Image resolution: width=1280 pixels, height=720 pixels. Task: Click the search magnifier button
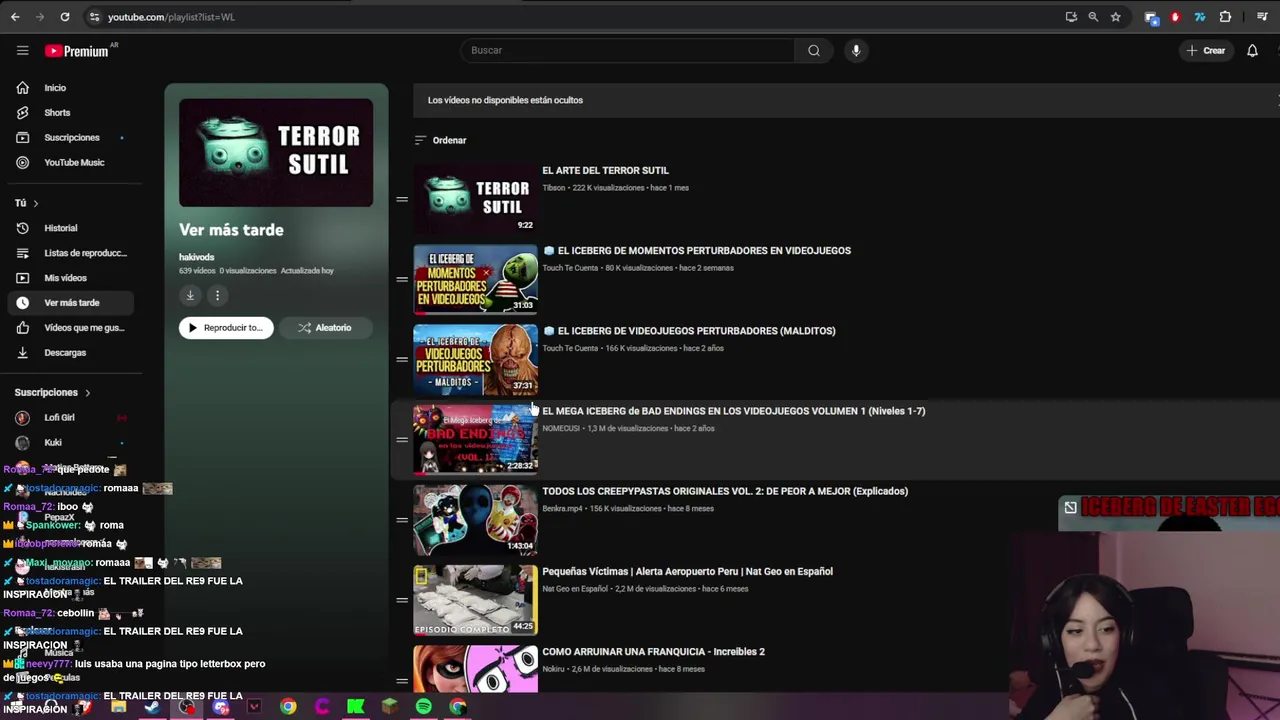[814, 50]
